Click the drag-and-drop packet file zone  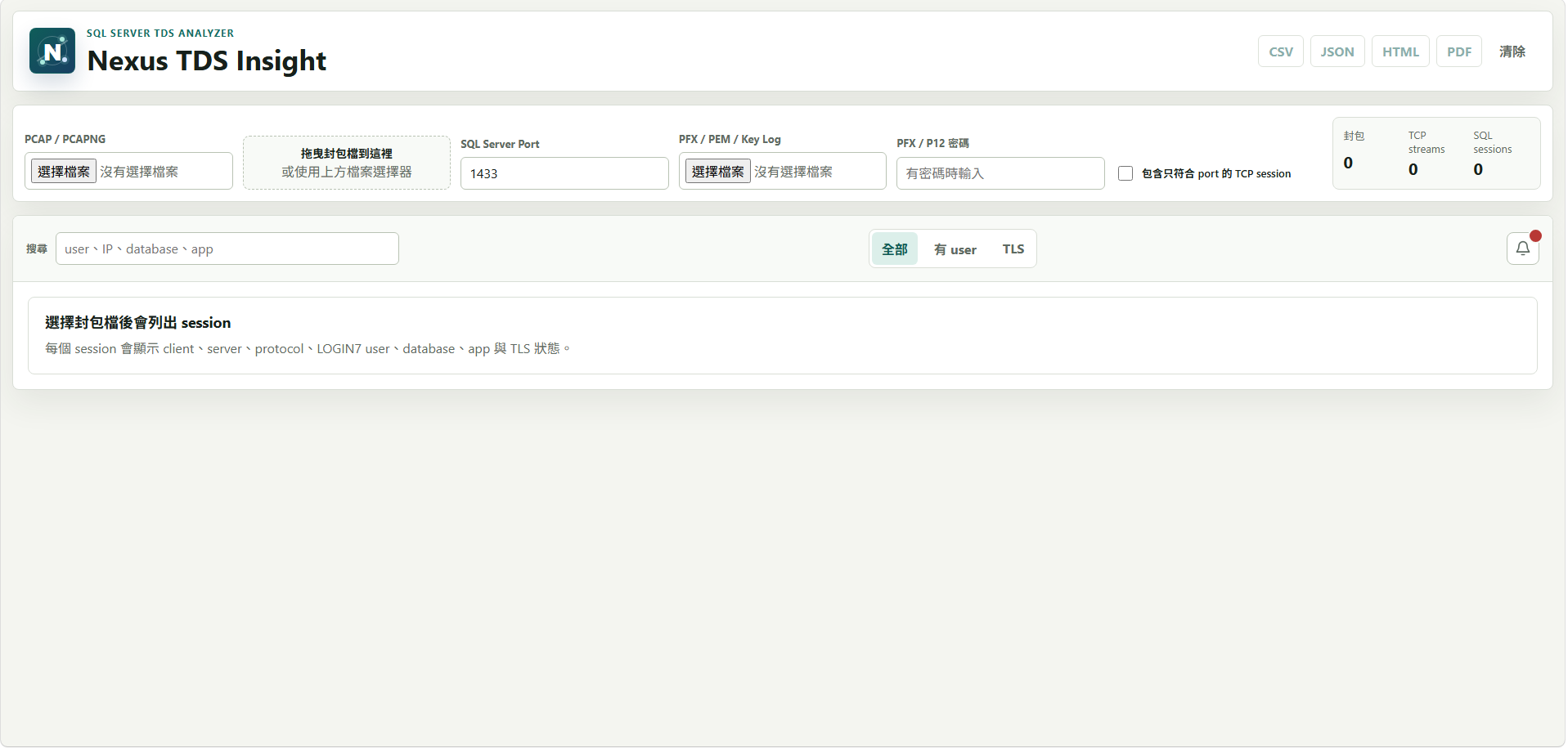click(x=347, y=163)
